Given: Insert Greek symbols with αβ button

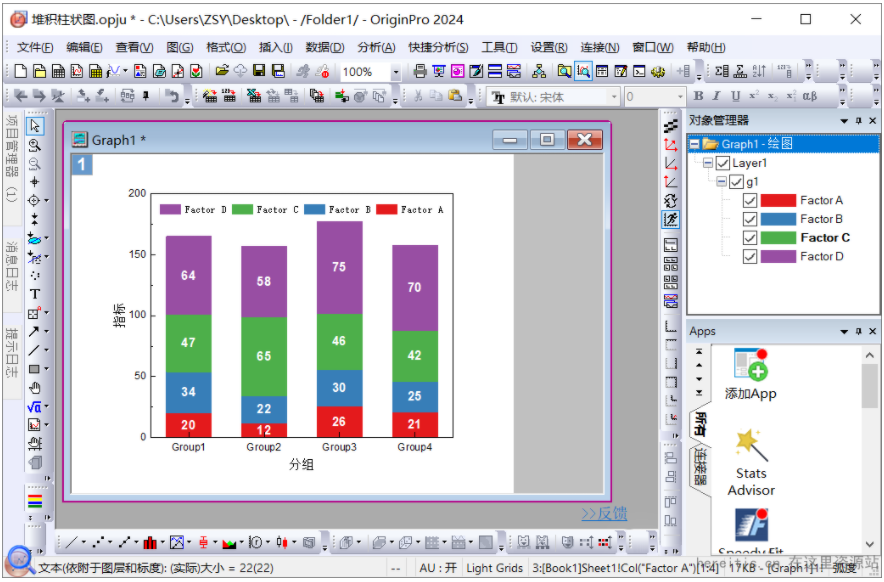Looking at the screenshot, I should 810,96.
